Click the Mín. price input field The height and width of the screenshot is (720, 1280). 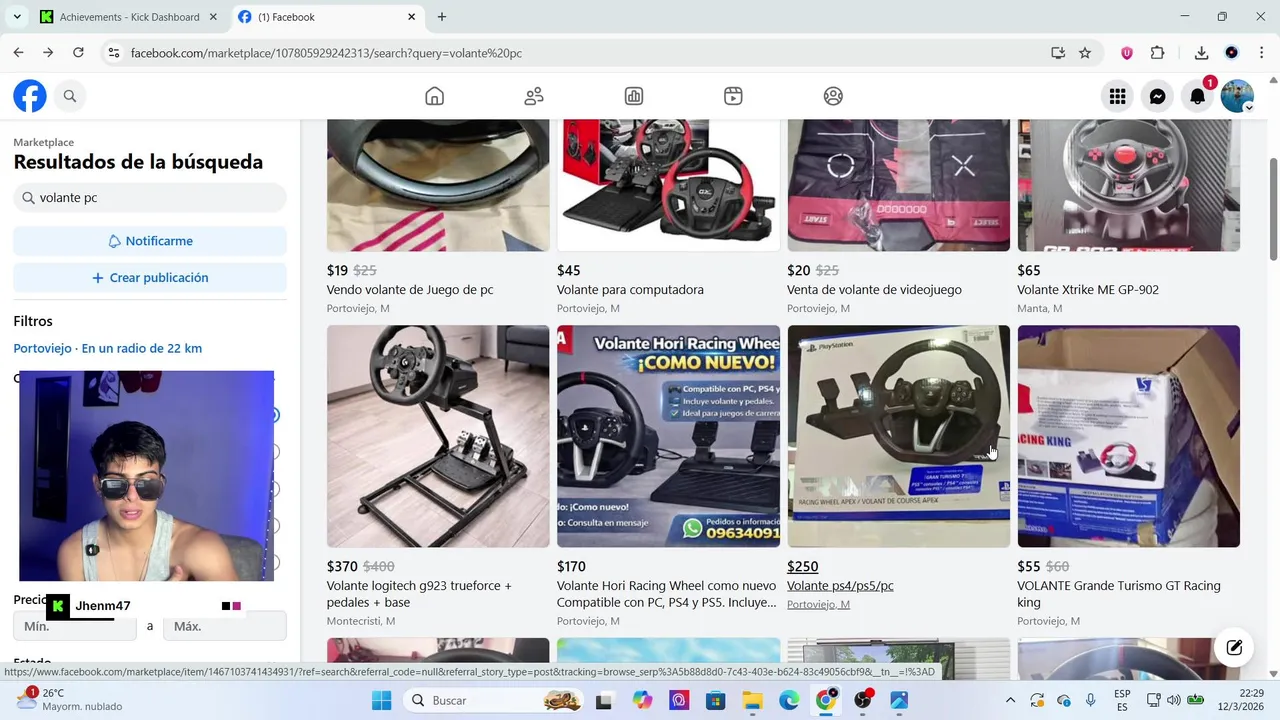coord(75,626)
